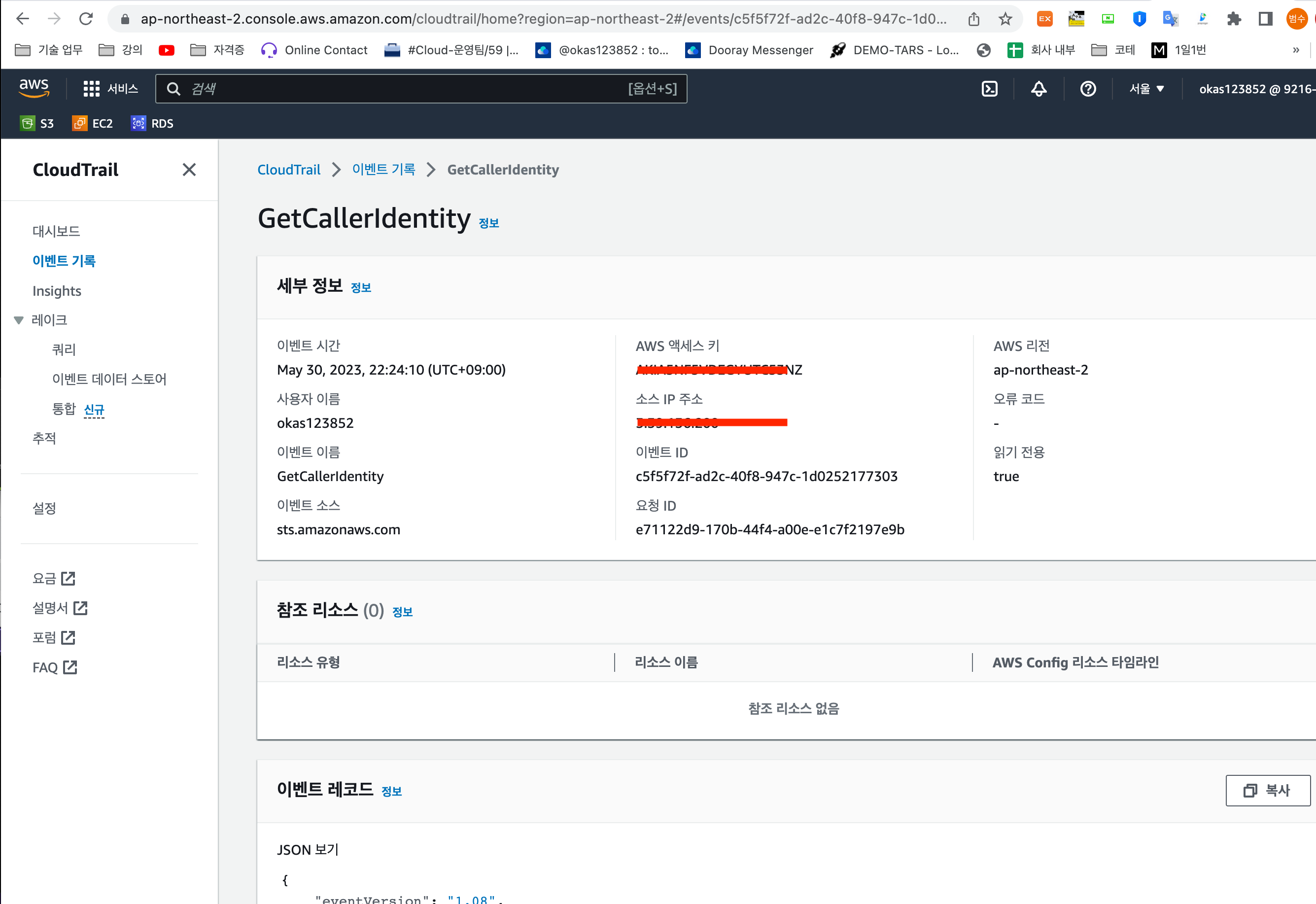This screenshot has width=1316, height=904.
Task: Open 대시보드 in the sidebar
Action: tap(56, 231)
